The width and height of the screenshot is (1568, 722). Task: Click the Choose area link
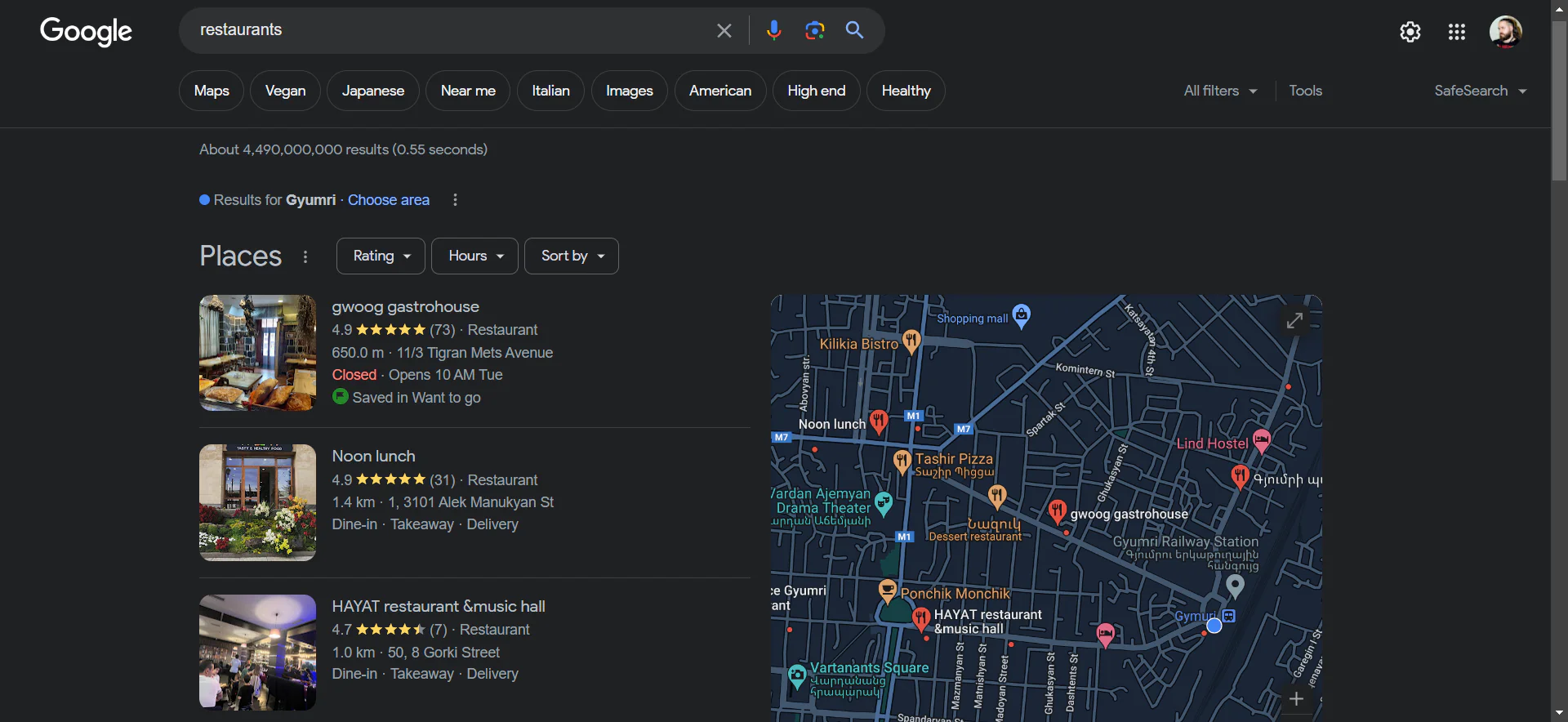389,200
